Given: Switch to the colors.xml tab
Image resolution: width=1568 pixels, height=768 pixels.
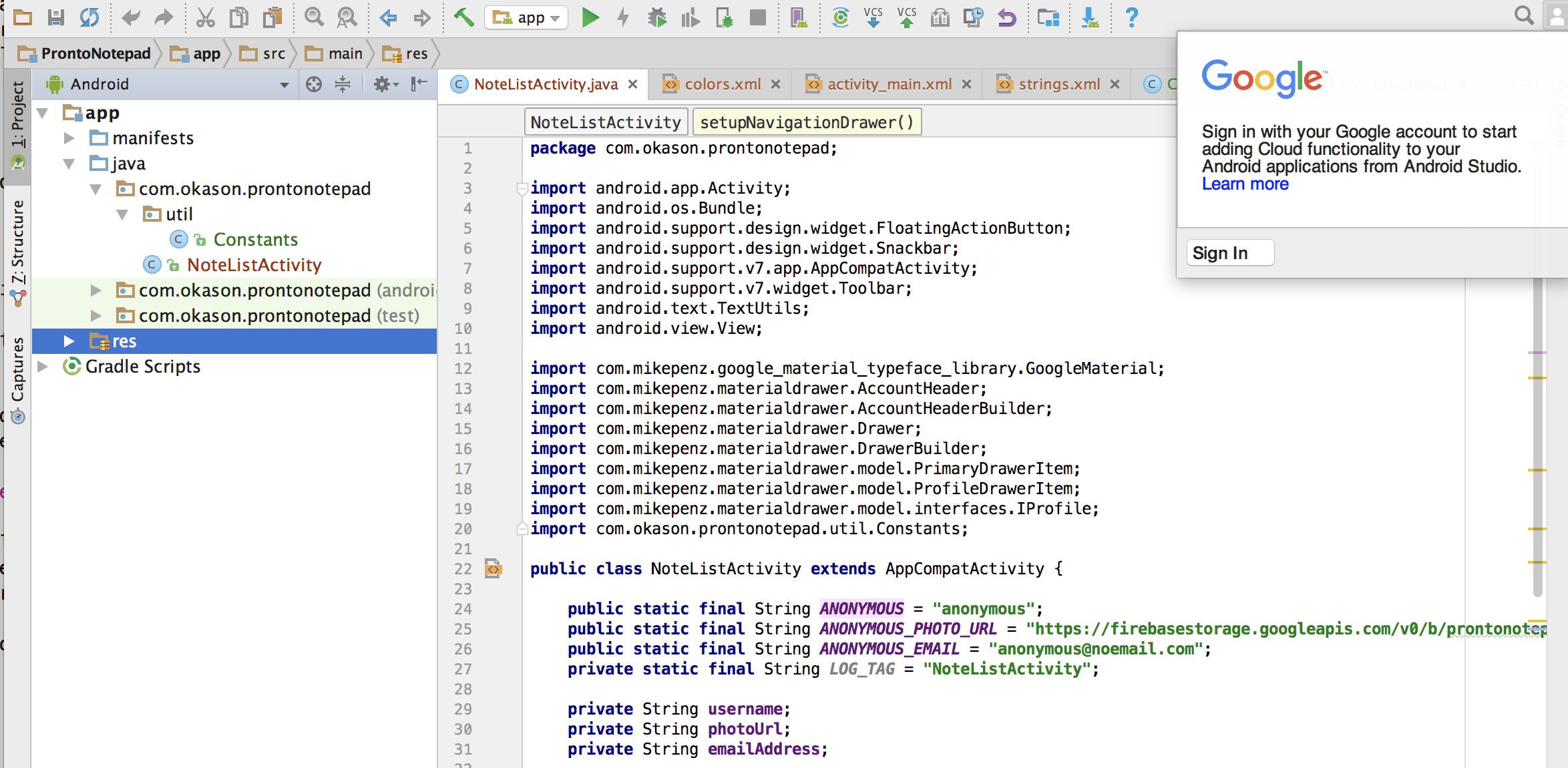Looking at the screenshot, I should [x=722, y=84].
